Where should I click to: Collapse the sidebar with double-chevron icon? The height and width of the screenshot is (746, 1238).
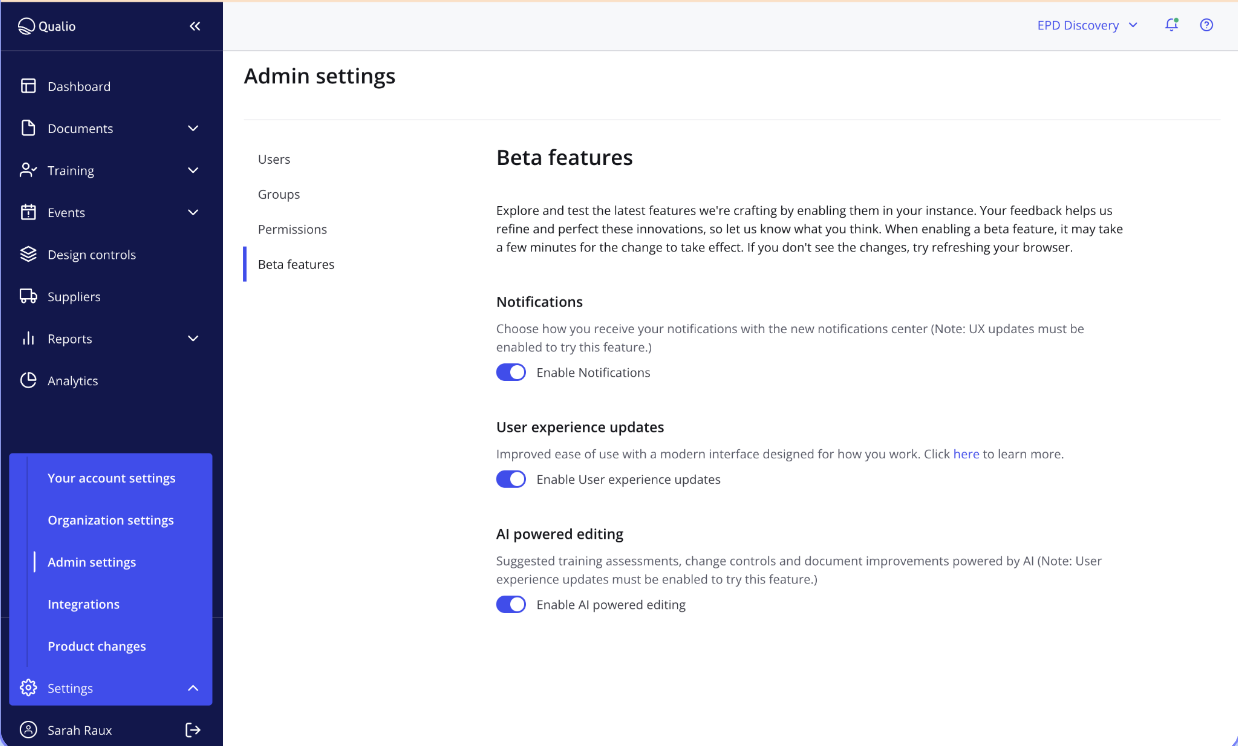pyautogui.click(x=195, y=26)
